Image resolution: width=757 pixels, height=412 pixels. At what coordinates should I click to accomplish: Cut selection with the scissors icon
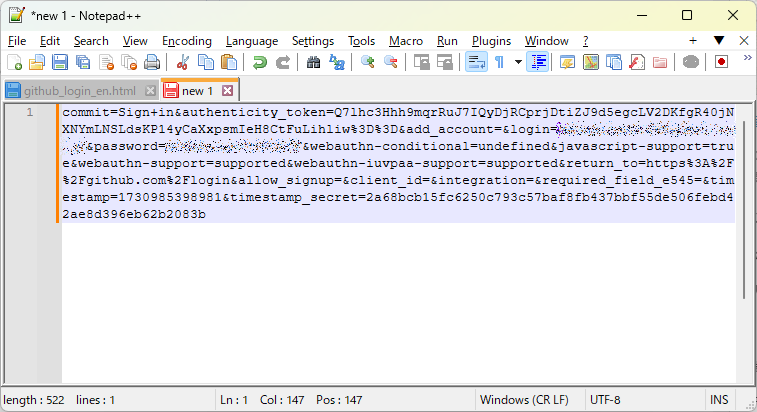point(182,62)
